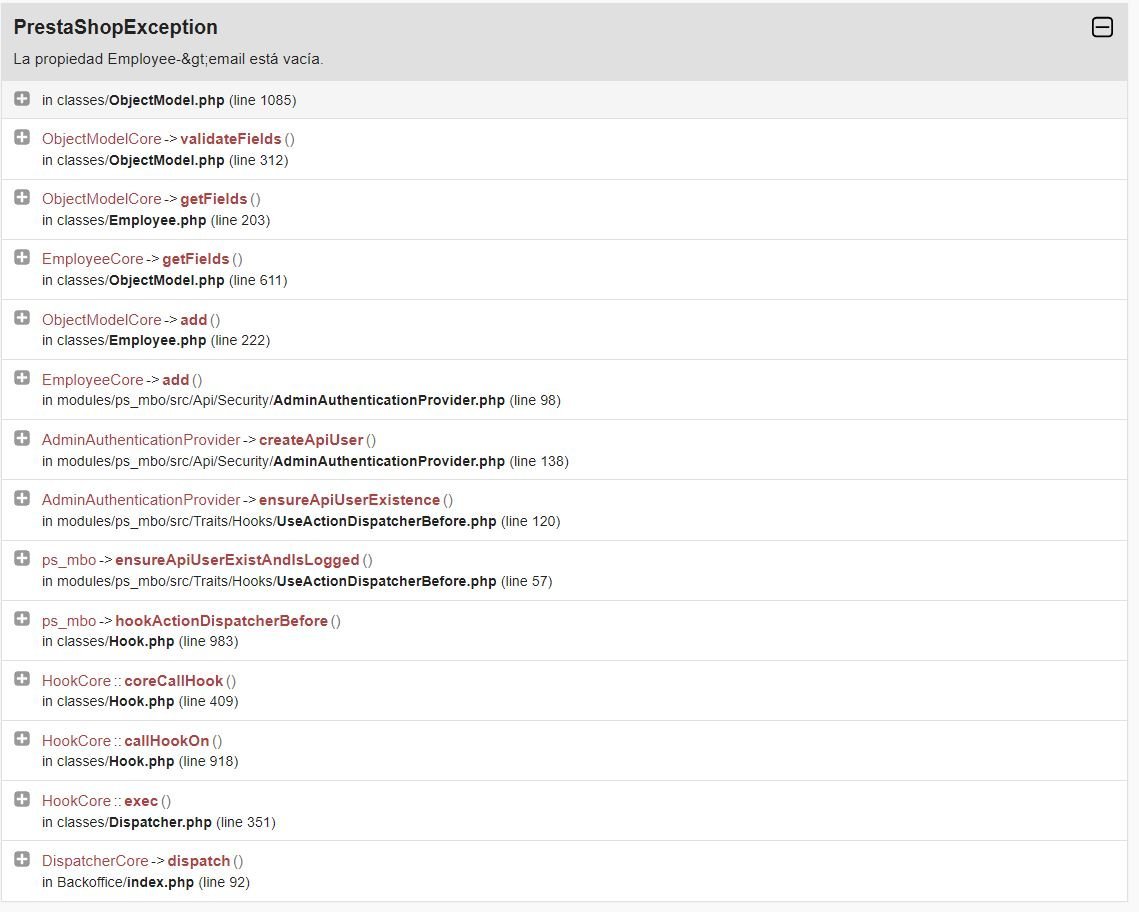Click 'in classes/ObjectModel.php (line 1085)' text

click(169, 100)
